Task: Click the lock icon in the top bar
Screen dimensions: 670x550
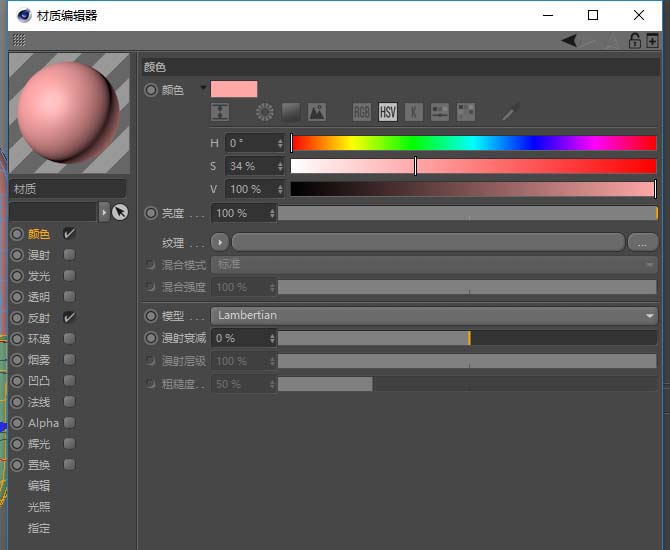Action: (x=634, y=41)
